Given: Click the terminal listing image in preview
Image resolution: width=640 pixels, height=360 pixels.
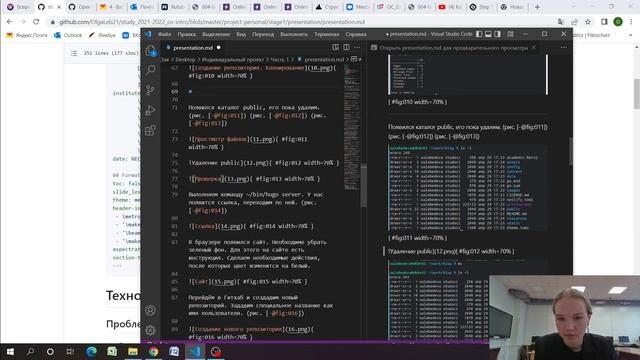Looking at the screenshot, I should click(x=468, y=188).
